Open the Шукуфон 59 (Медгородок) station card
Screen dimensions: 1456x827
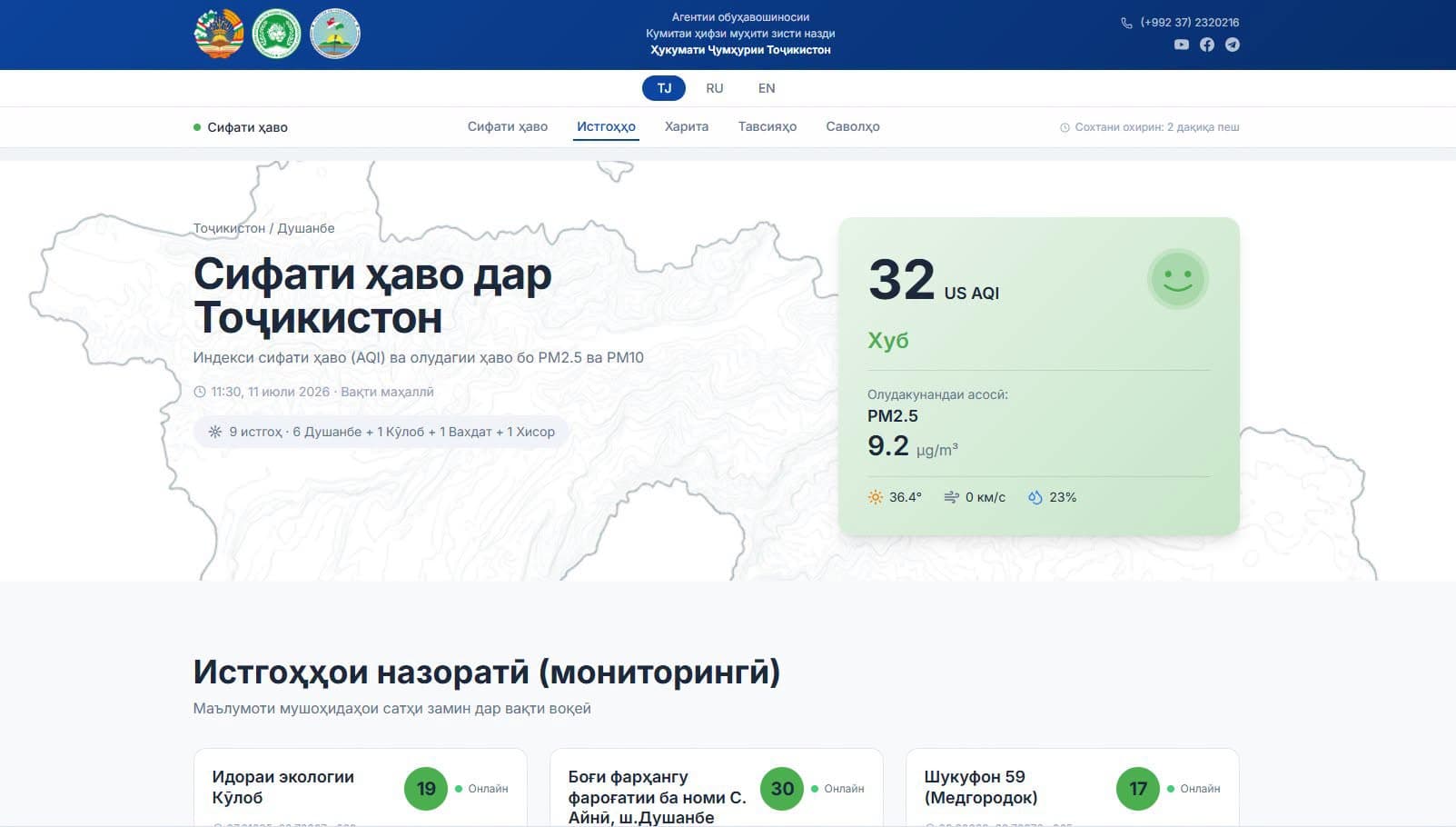pyautogui.click(x=1073, y=787)
